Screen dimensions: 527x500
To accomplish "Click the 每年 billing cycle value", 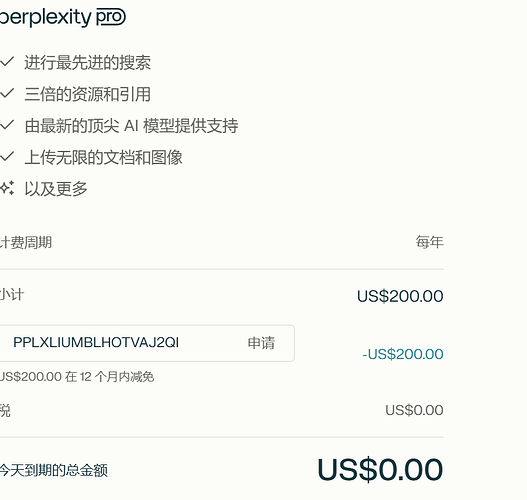I will (x=429, y=242).
